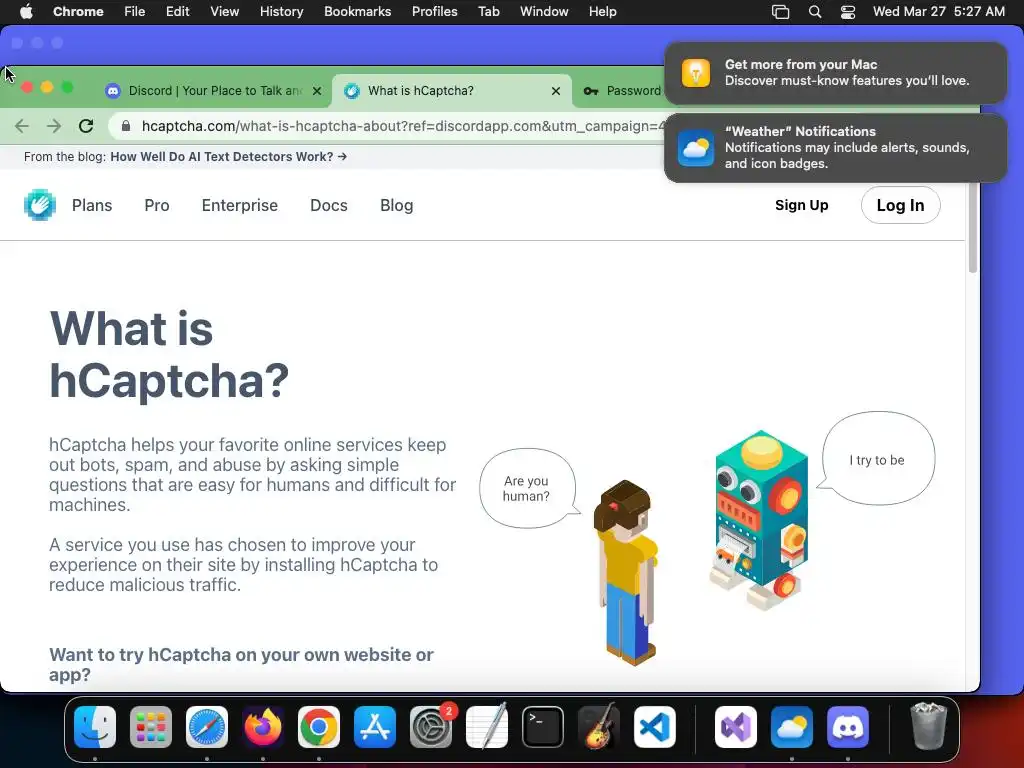Open the Tab menu
1024x768 pixels.
tap(488, 12)
